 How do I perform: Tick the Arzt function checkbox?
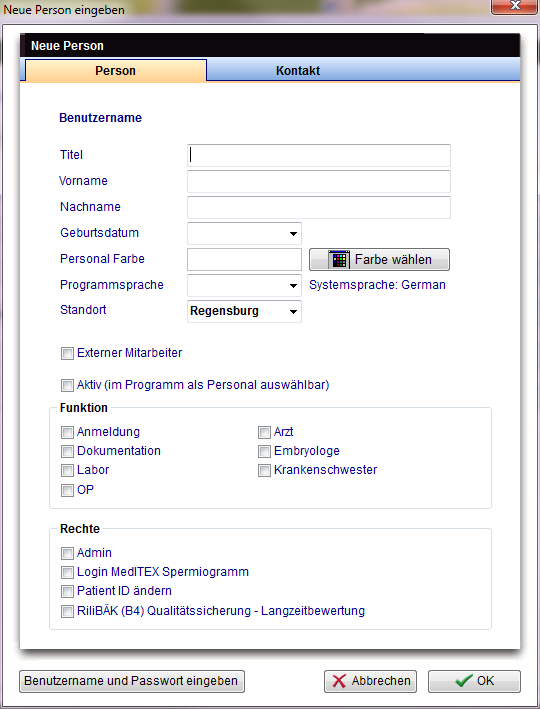[x=264, y=432]
